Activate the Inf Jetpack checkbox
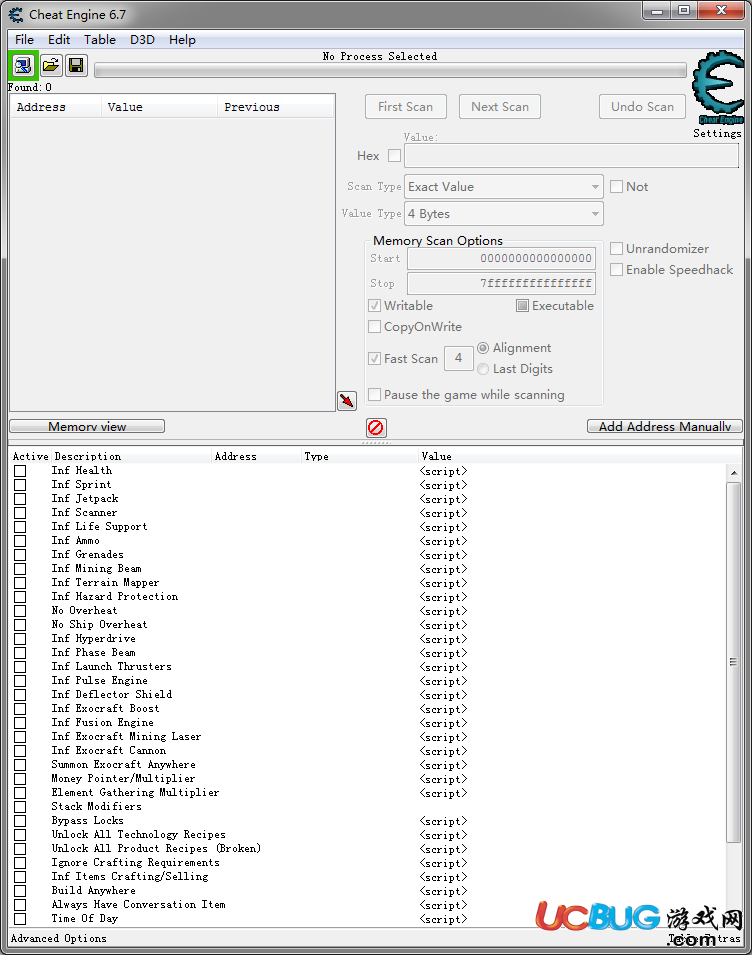Viewport: 752px width, 955px height. 20,499
